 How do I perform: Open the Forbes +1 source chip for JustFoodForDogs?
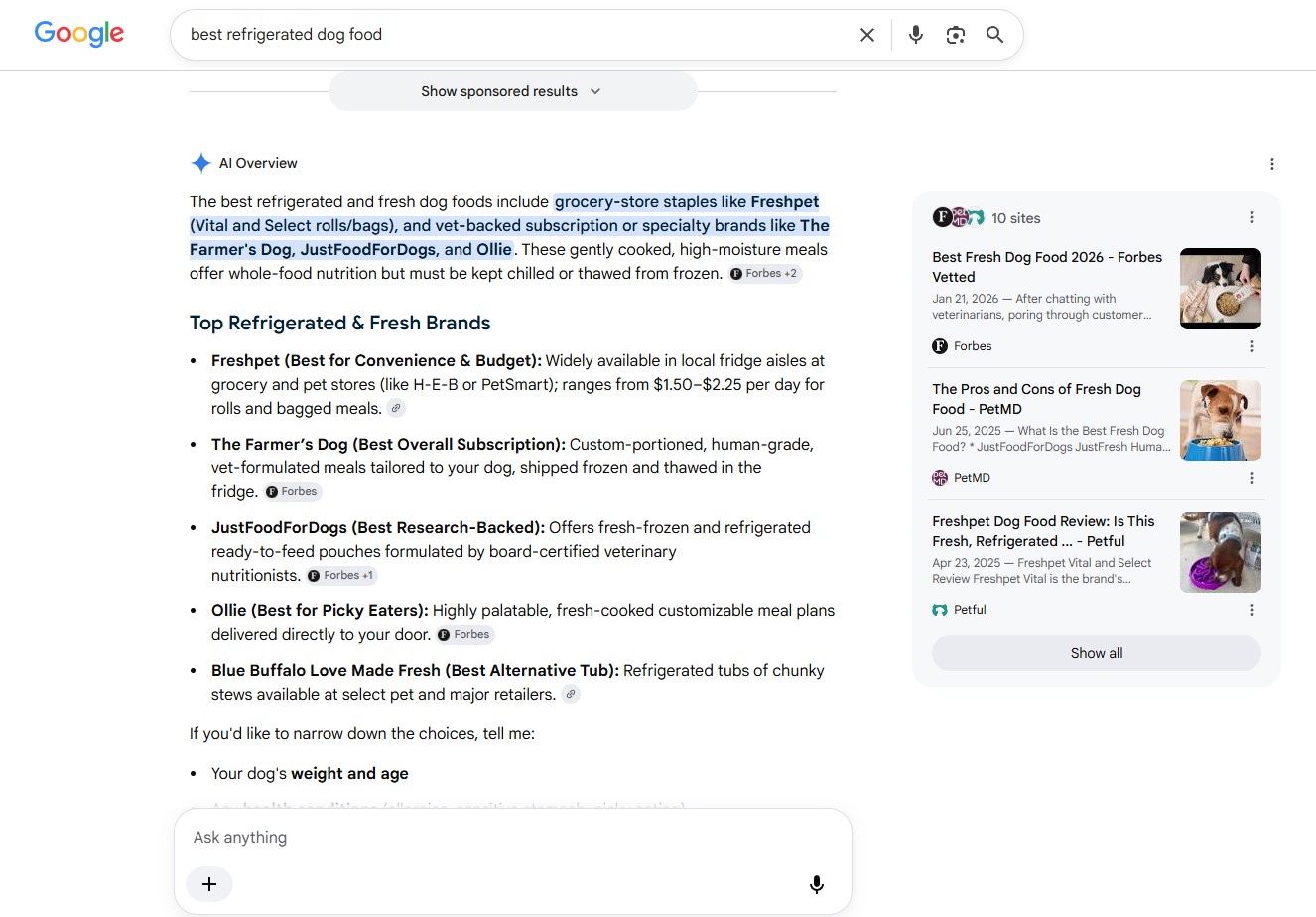click(341, 576)
